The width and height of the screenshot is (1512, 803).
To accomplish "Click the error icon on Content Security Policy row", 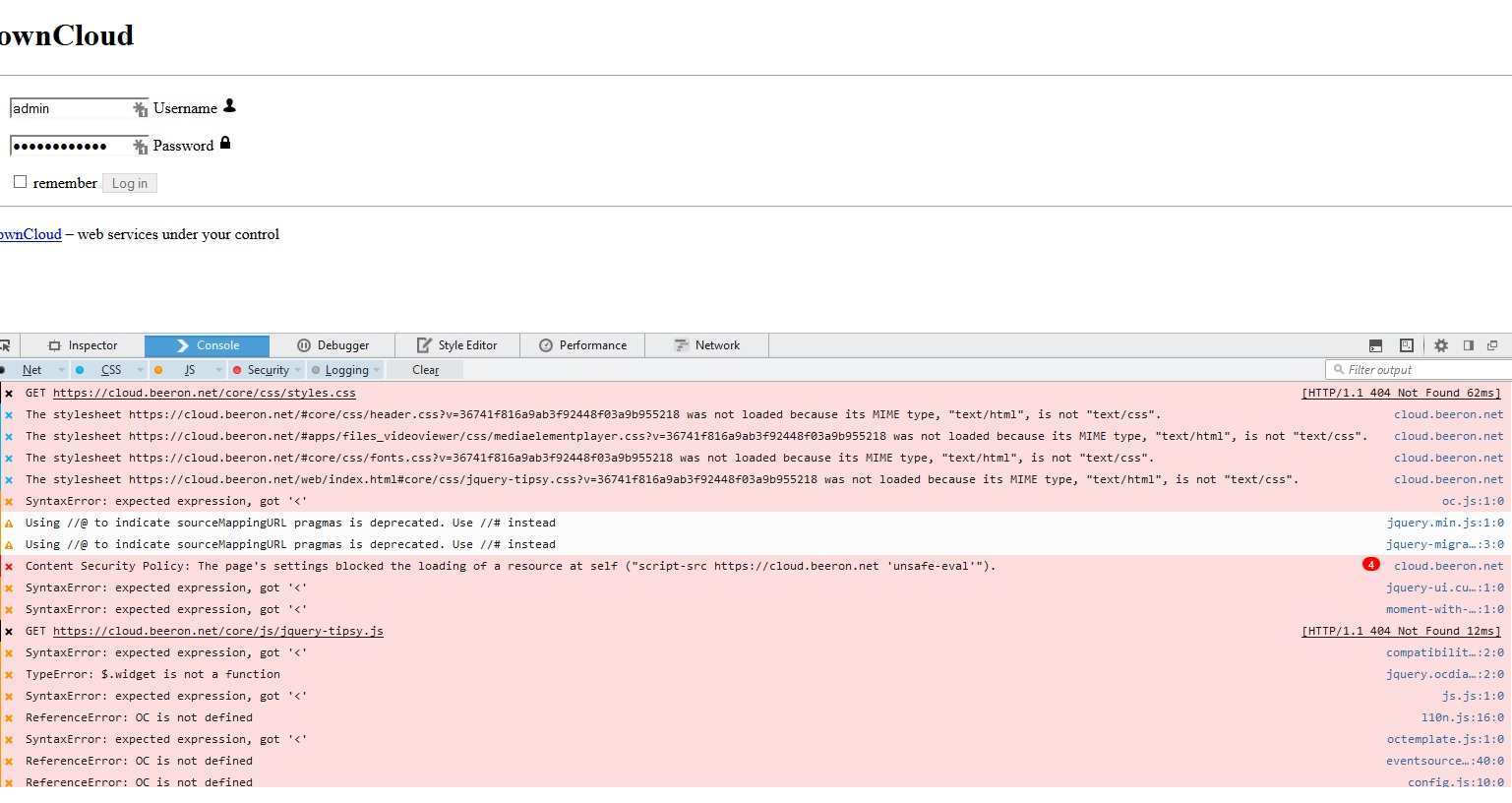I will click(x=9, y=567).
